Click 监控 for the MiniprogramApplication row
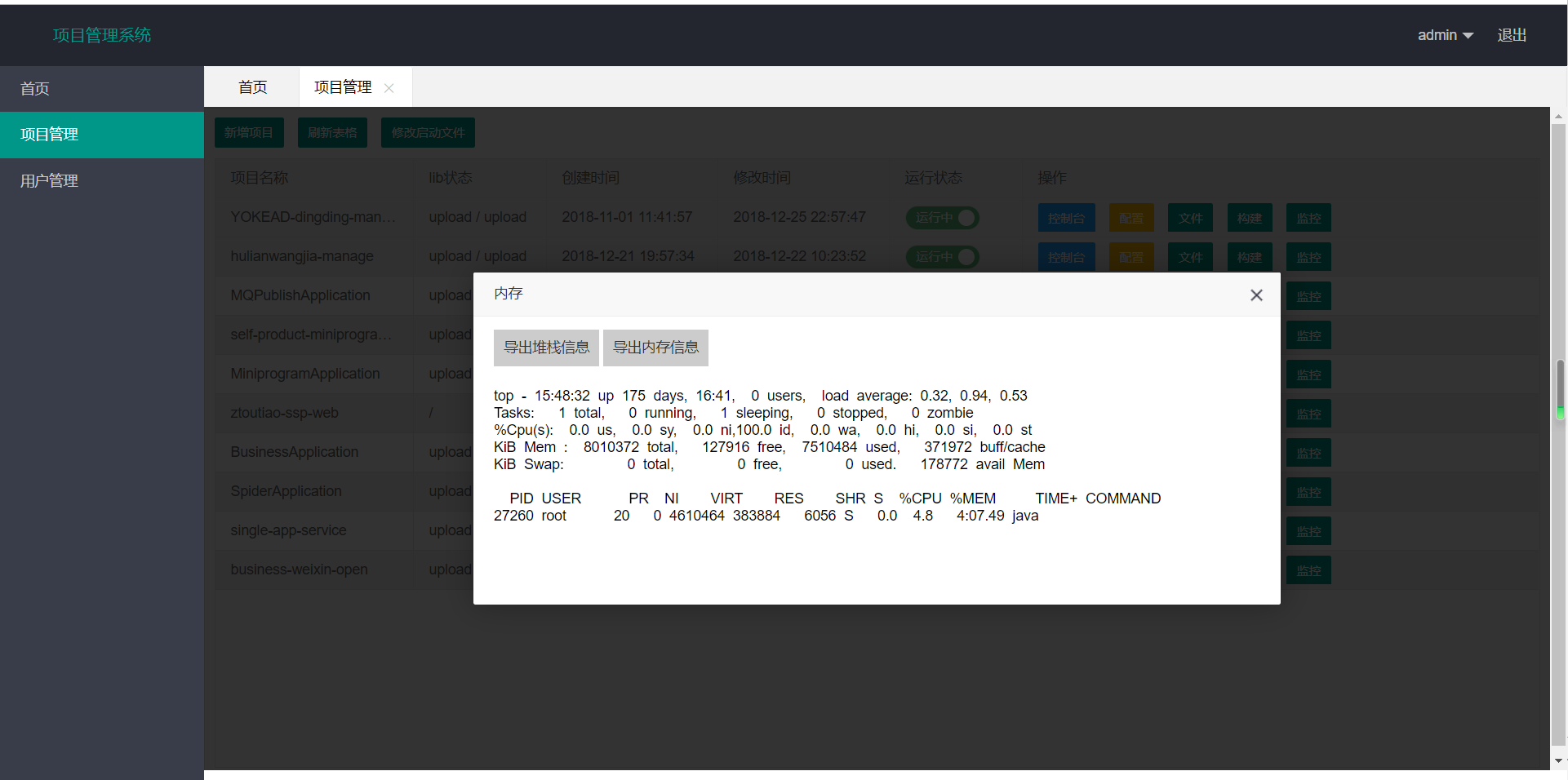This screenshot has width=1568, height=780. (1308, 374)
